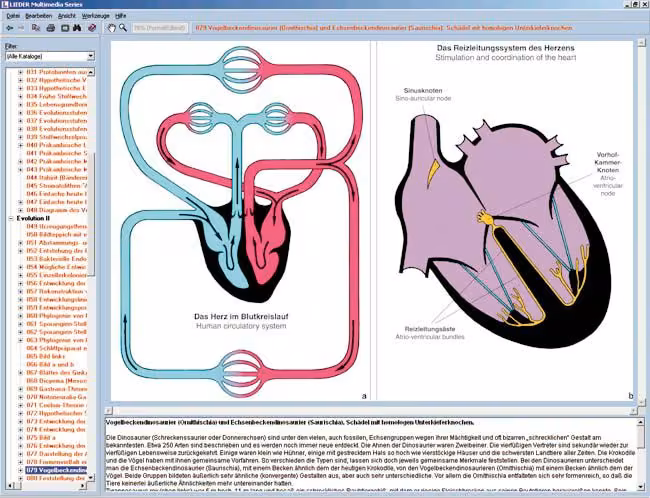Select the hand pan tool
The image size is (650, 498).
[111, 28]
